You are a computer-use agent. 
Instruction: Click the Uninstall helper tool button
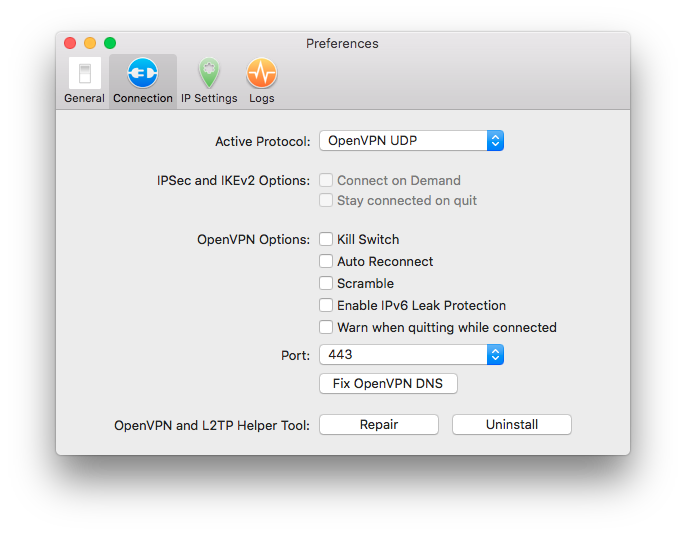coord(512,425)
